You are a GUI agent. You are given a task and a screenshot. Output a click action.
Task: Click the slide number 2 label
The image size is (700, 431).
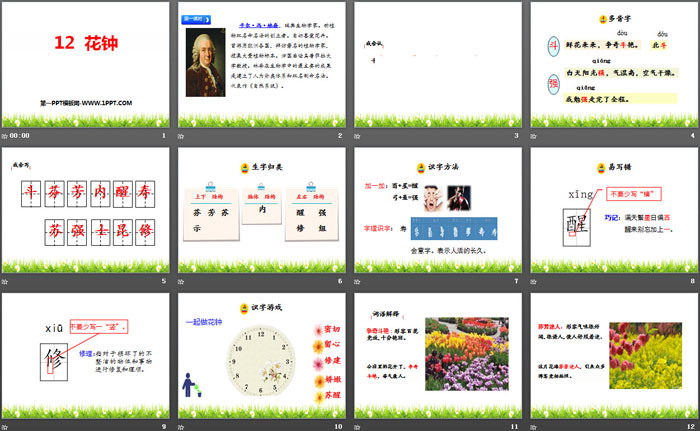340,135
